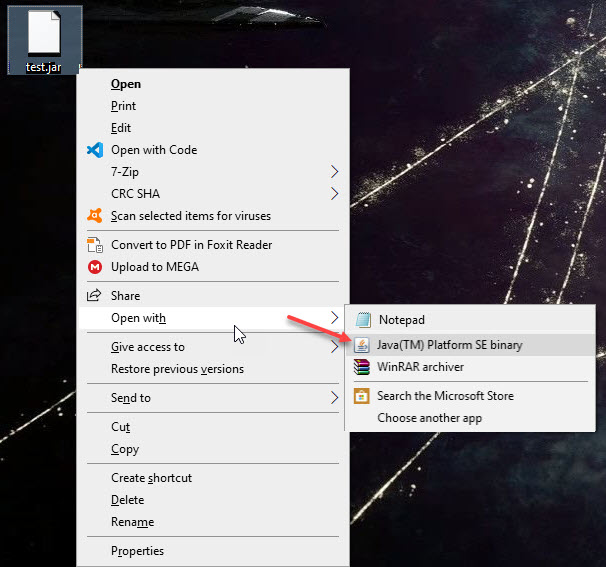Select the Open with menu entry
The image size is (606, 567).
(213, 318)
